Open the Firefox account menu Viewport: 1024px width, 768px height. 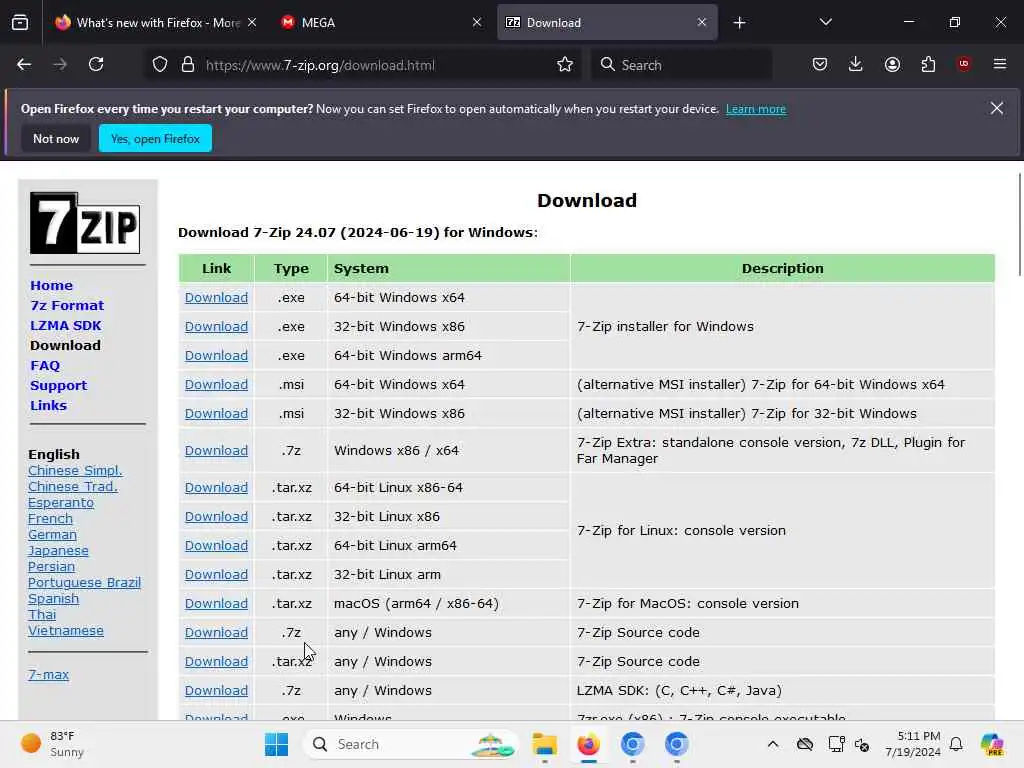pos(892,65)
